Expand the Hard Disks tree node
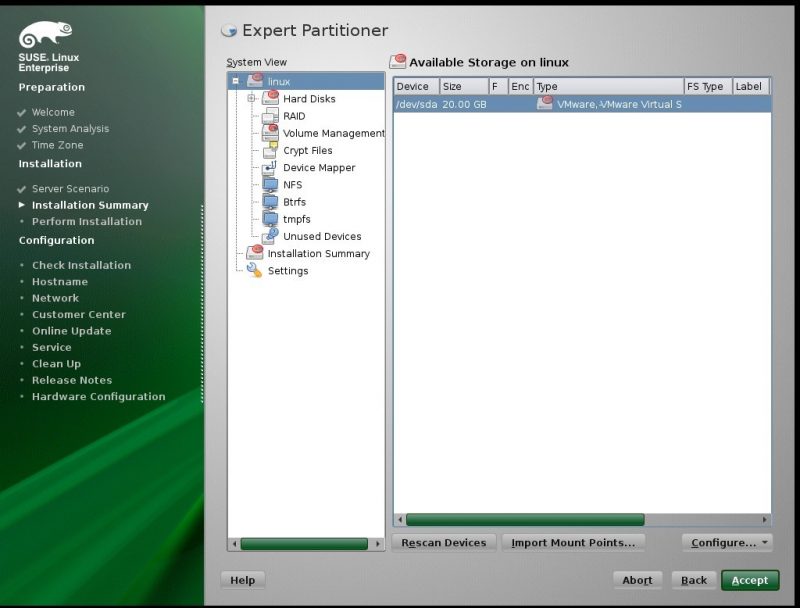This screenshot has height=608, width=800. 251,99
